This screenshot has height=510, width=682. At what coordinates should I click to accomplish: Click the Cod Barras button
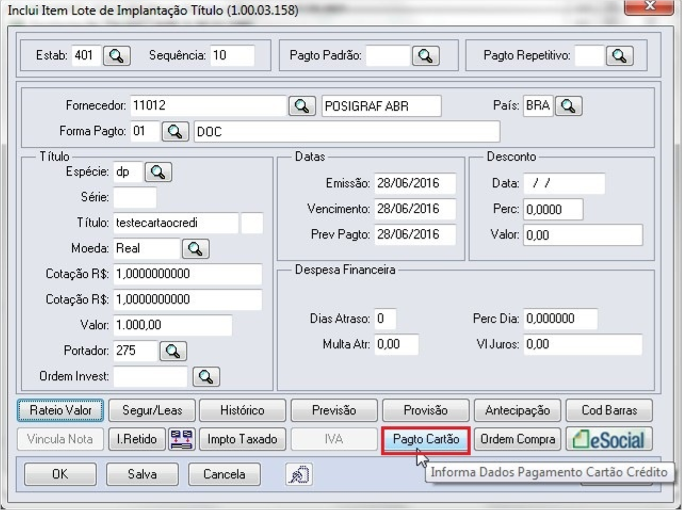coord(609,410)
